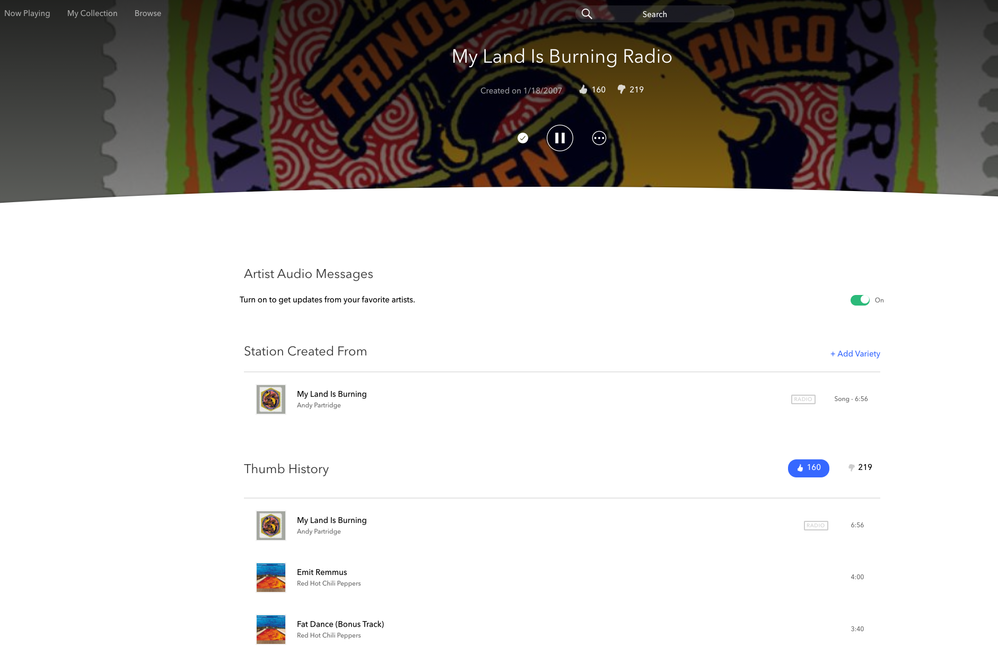Click the search magnifier icon
The height and width of the screenshot is (661, 998).
click(587, 14)
